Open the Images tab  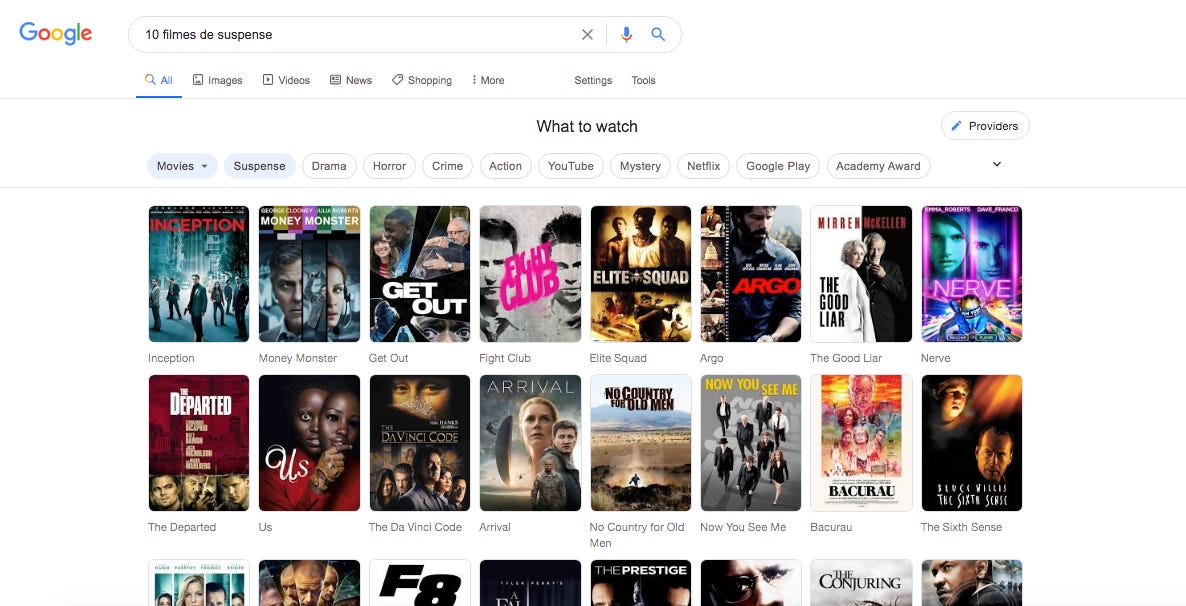(218, 80)
